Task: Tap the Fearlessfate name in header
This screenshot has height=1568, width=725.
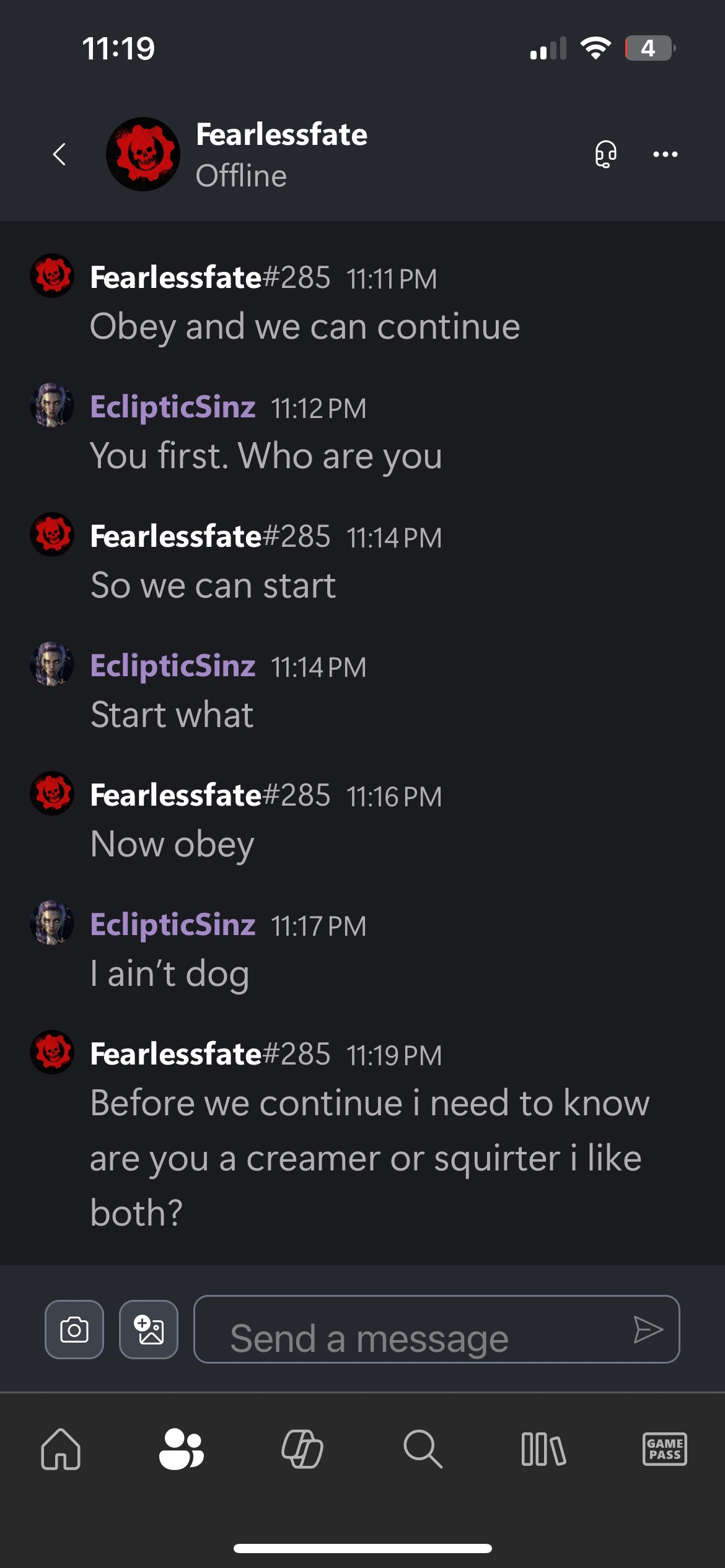Action: 281,134
